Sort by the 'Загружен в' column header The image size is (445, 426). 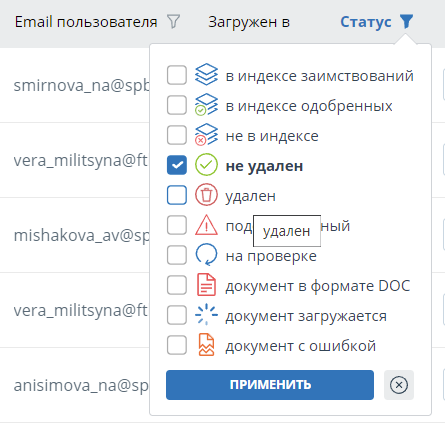point(249,22)
